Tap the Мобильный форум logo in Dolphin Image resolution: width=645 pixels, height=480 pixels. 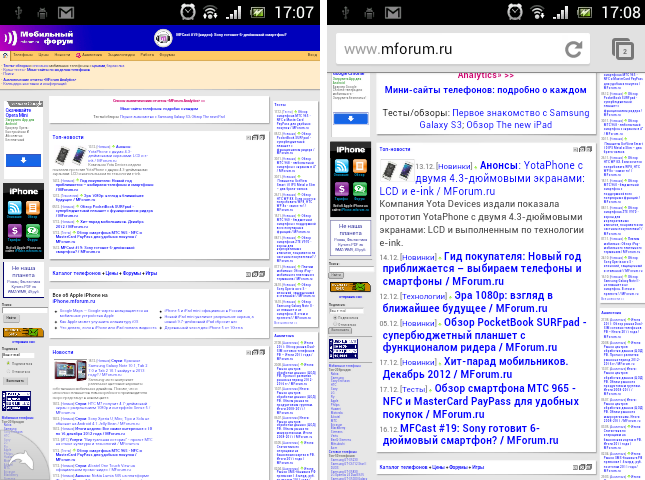point(38,38)
